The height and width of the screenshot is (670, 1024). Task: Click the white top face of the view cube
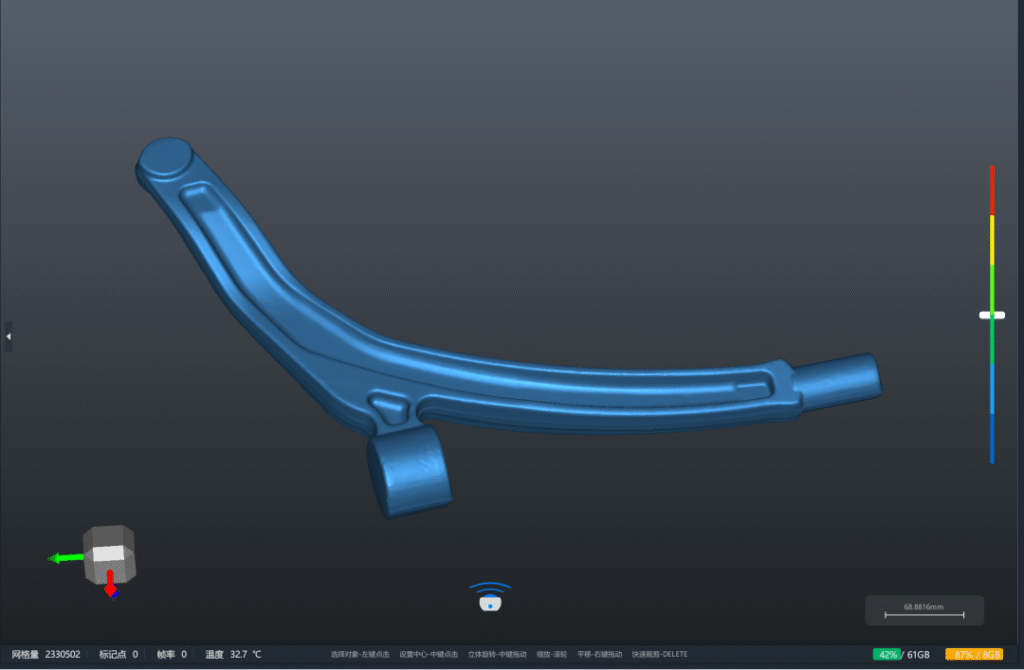click(x=109, y=552)
